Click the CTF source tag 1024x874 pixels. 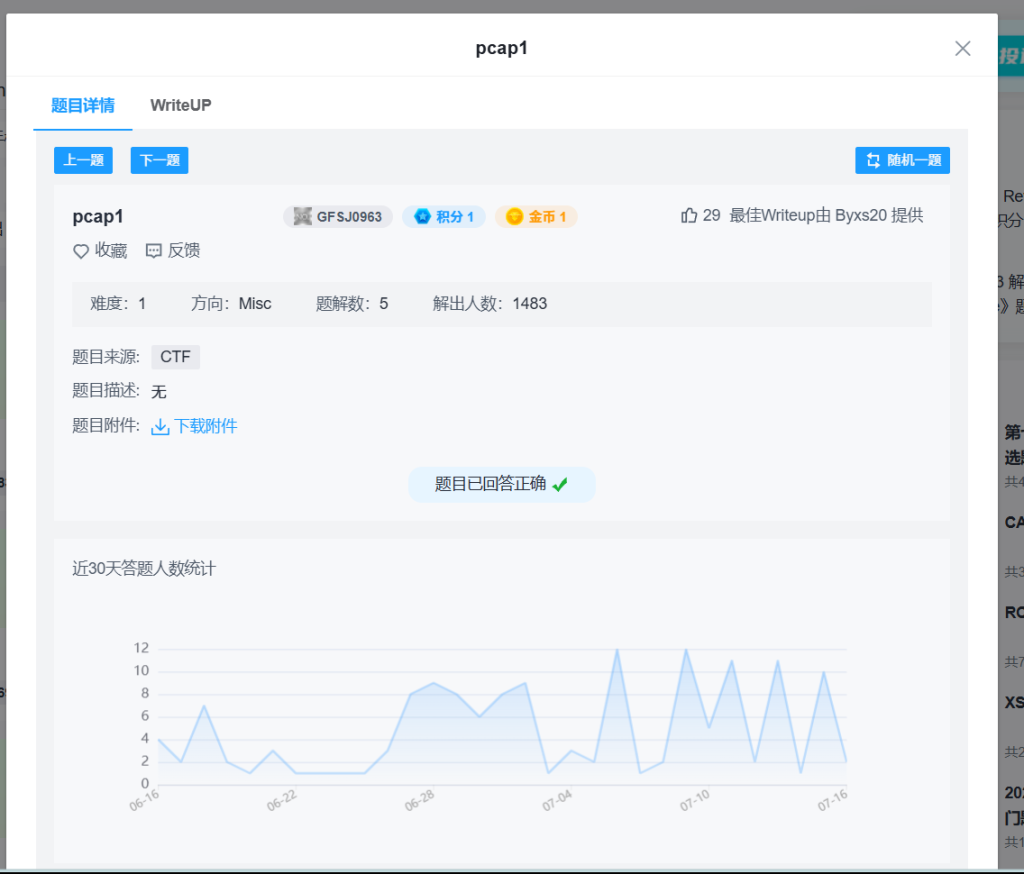175,357
